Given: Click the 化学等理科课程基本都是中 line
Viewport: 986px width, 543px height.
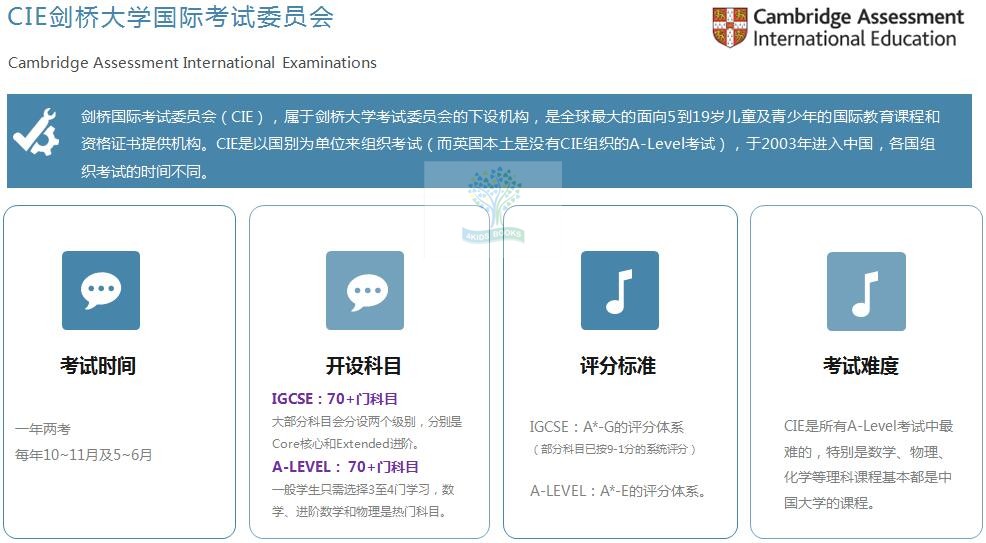Looking at the screenshot, I should (x=868, y=478).
